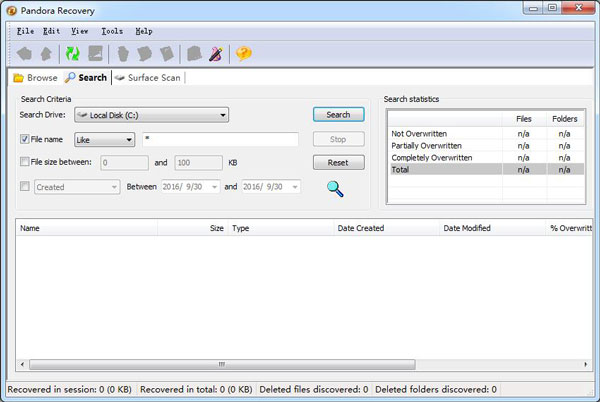Click the Files column header in statistics

coord(524,119)
